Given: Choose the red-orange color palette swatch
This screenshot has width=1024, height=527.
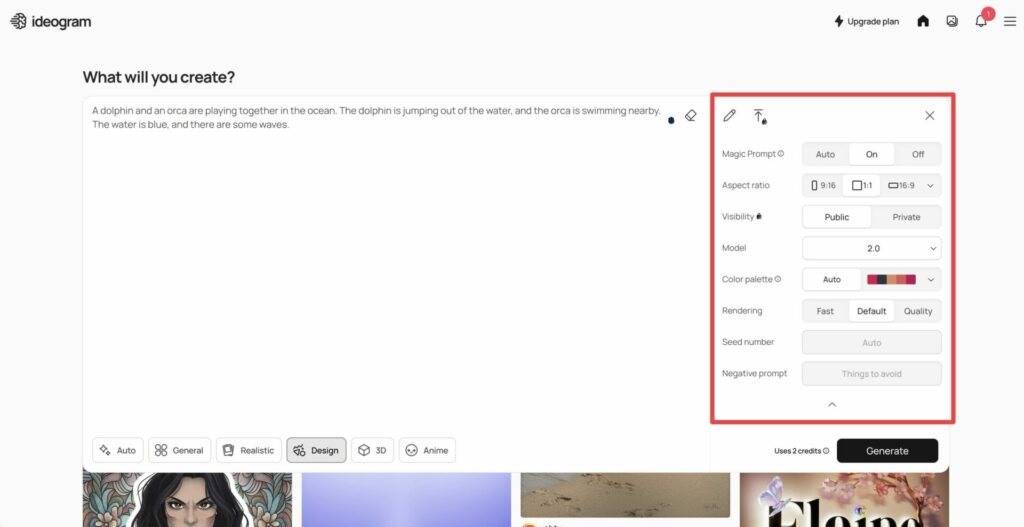Looking at the screenshot, I should tap(891, 279).
